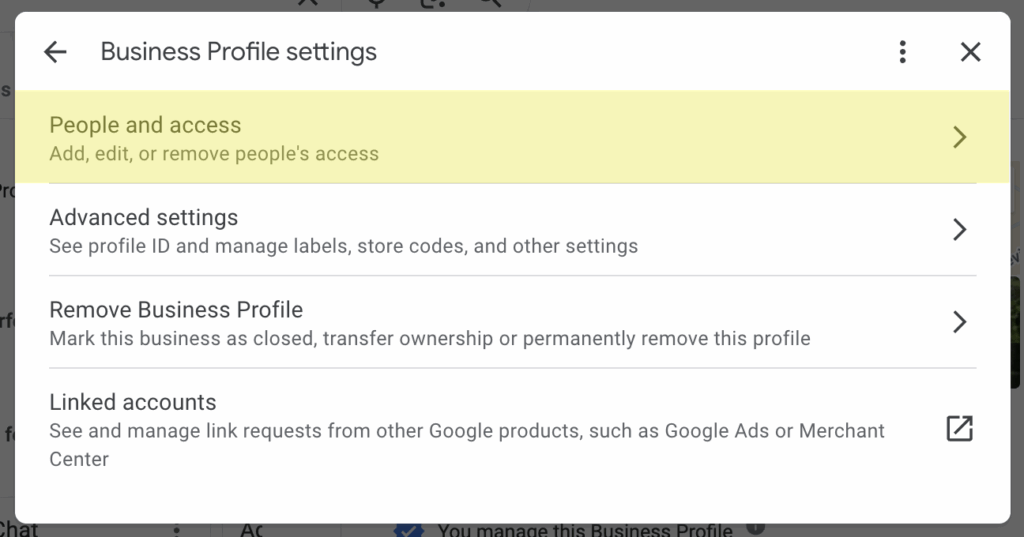The image size is (1024, 537).
Task: Select the Advanced settings entry
Action: [143, 217]
